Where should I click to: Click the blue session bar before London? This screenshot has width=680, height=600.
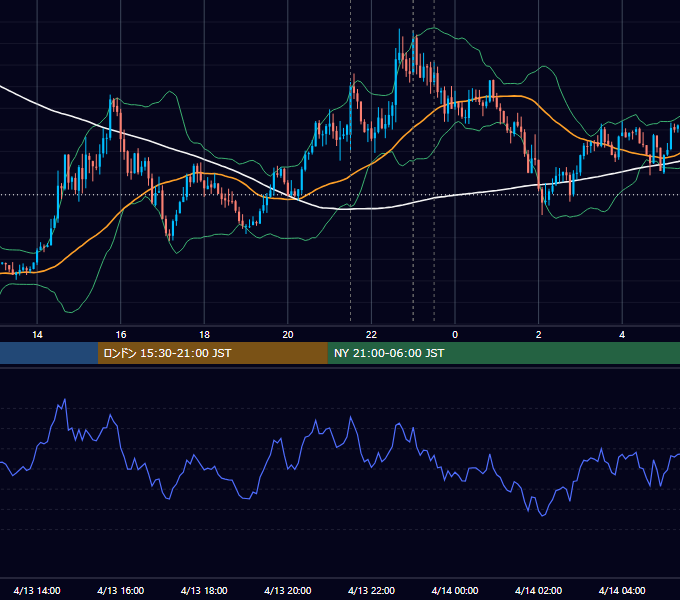click(49, 353)
